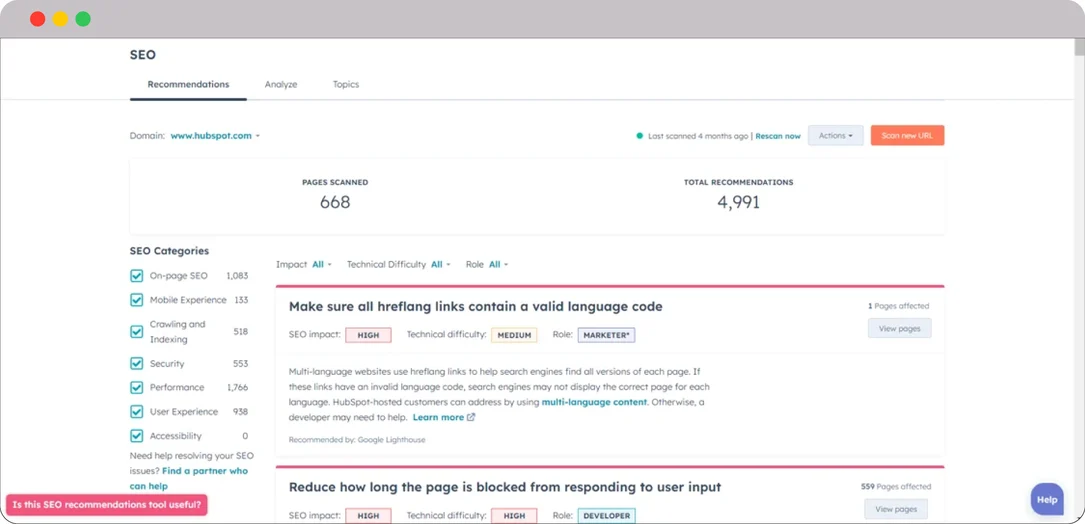Open the Technical Difficulty filter dropdown
This screenshot has width=1085, height=524.
(x=441, y=264)
